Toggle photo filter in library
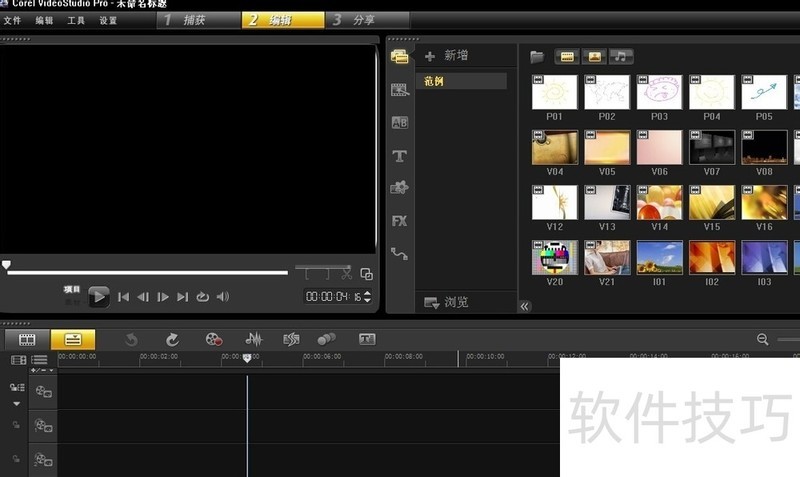Image resolution: width=800 pixels, height=477 pixels. click(x=594, y=56)
